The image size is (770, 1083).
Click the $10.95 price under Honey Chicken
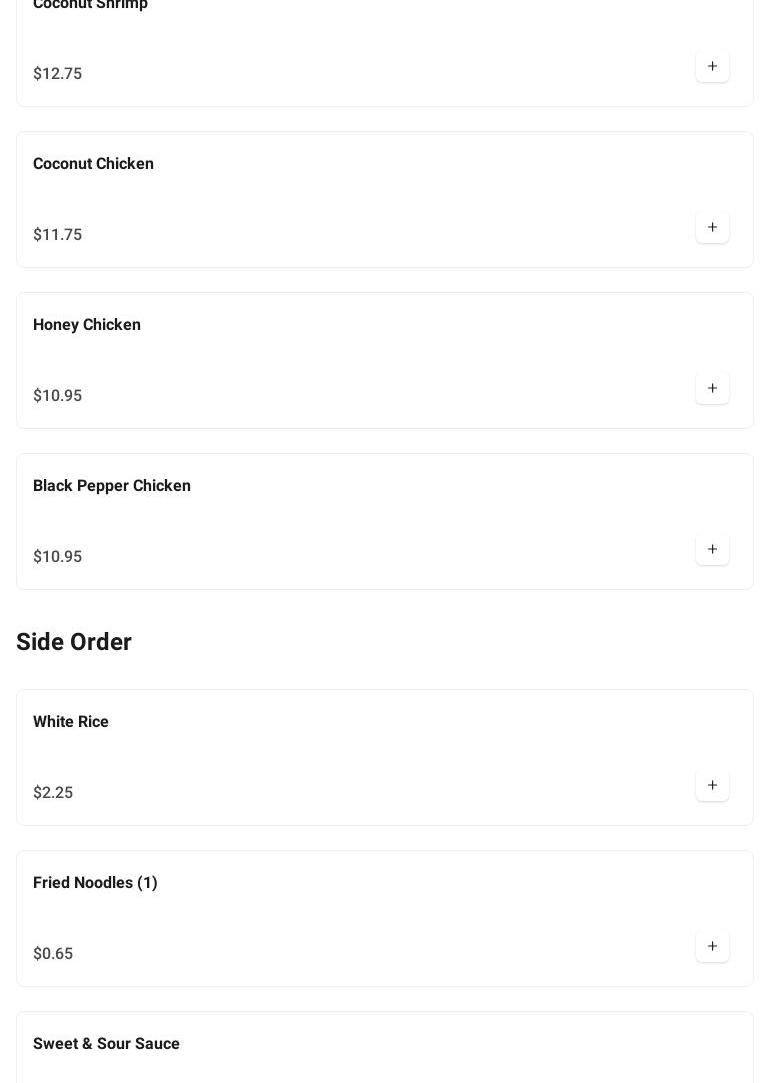(x=57, y=396)
